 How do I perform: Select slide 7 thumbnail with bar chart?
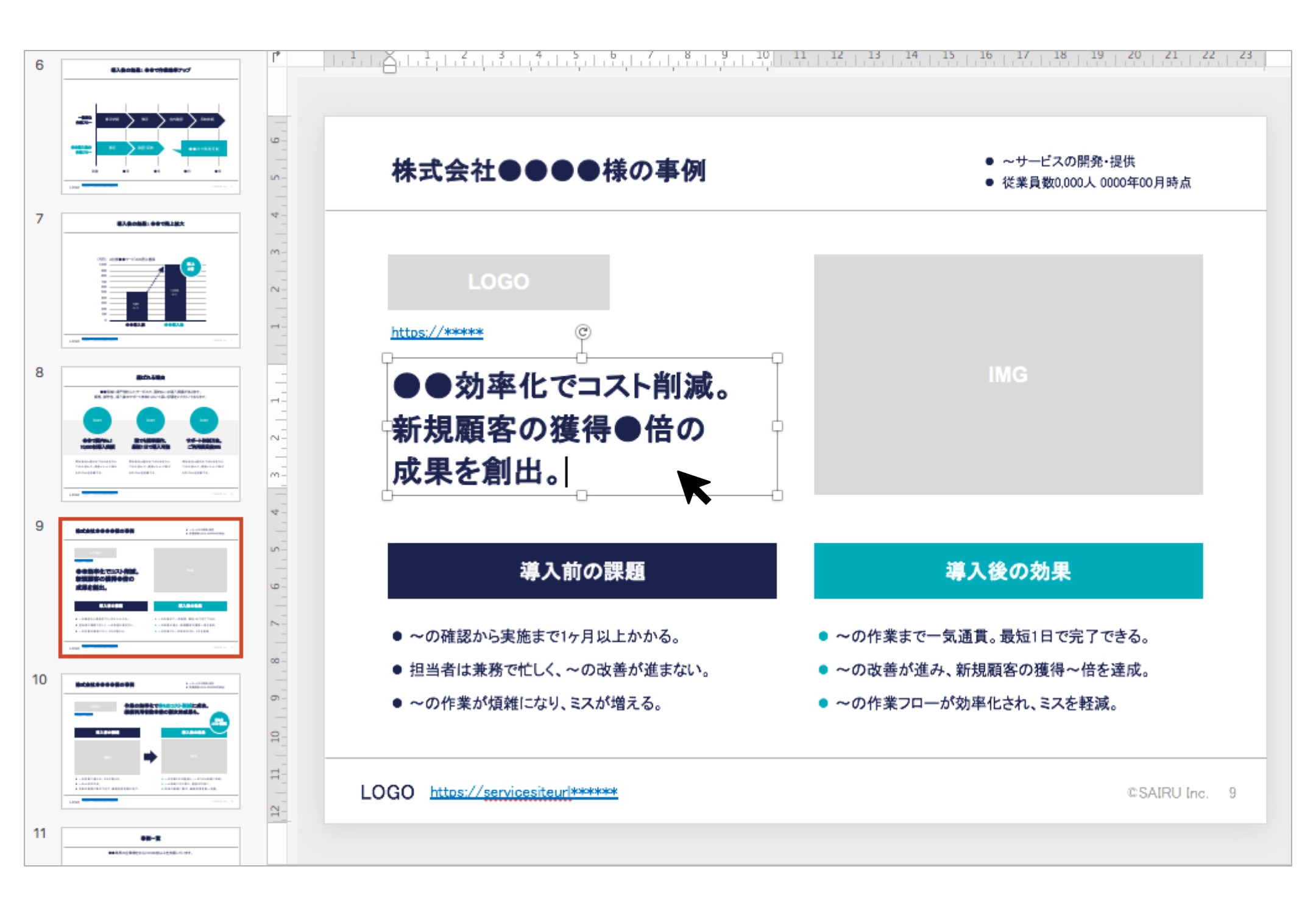(150, 280)
